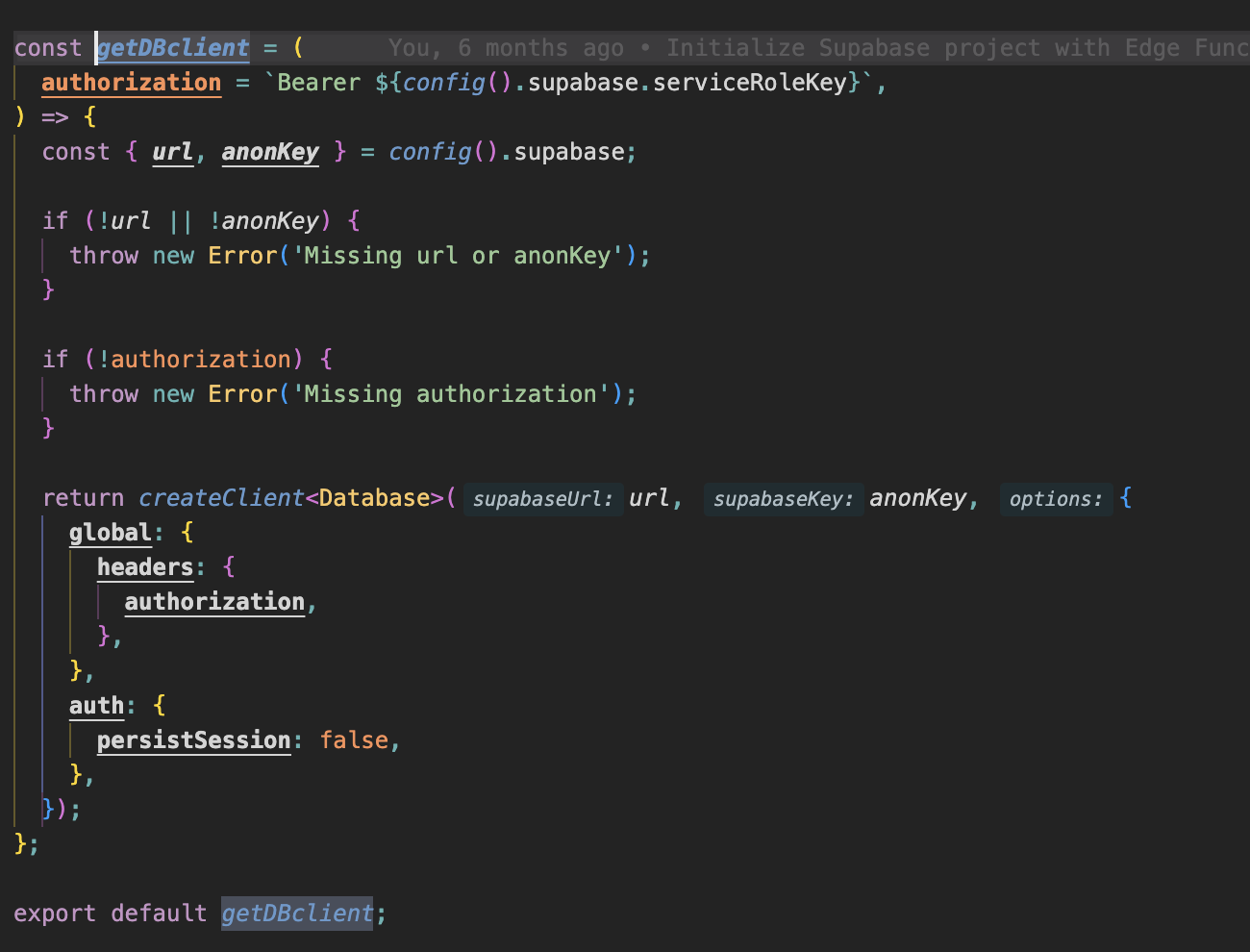The height and width of the screenshot is (952, 1250).
Task: Click the arrow => in function definition
Action: [x=55, y=117]
